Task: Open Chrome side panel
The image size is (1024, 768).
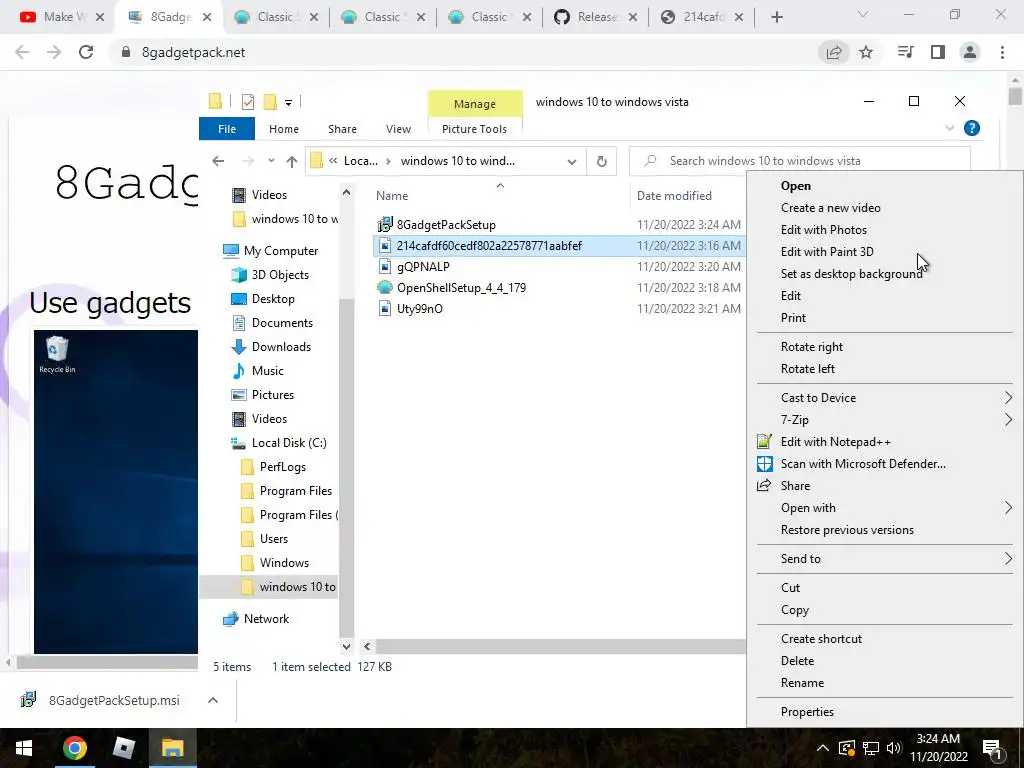Action: [x=938, y=52]
